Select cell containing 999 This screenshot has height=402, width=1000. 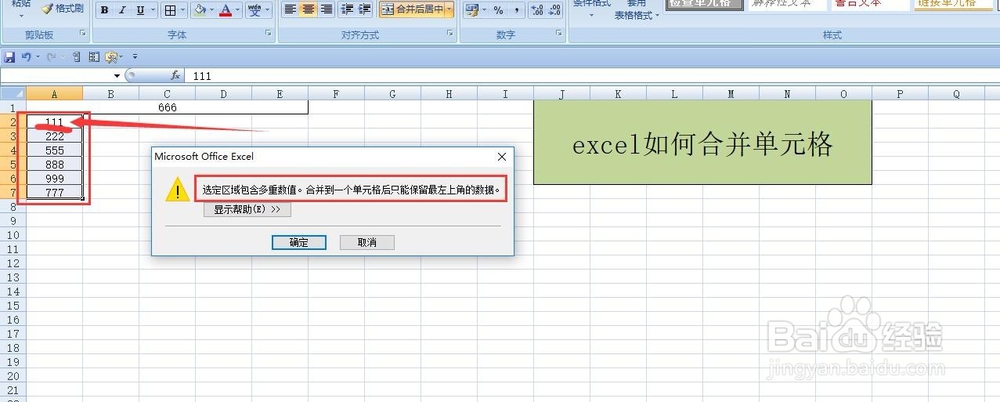click(55, 178)
